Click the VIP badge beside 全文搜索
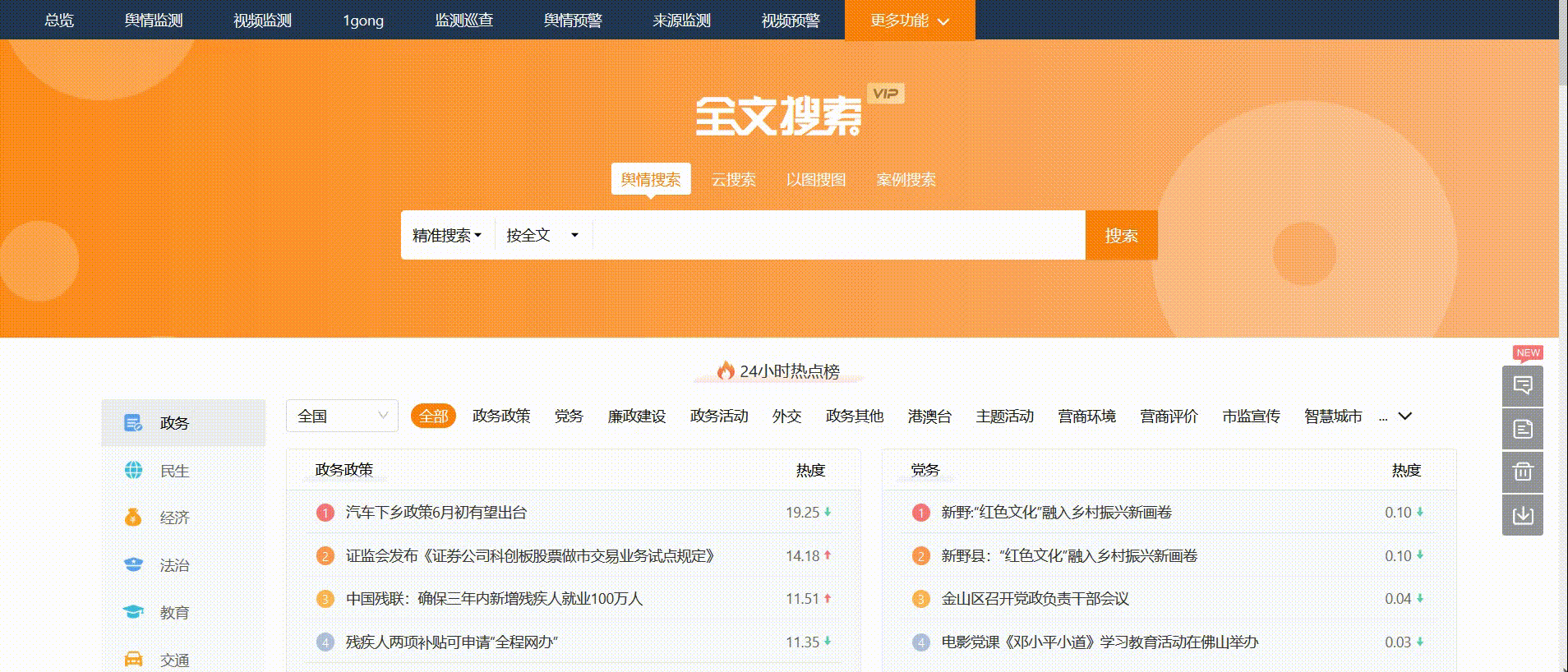This screenshot has width=1568, height=672. tap(886, 94)
